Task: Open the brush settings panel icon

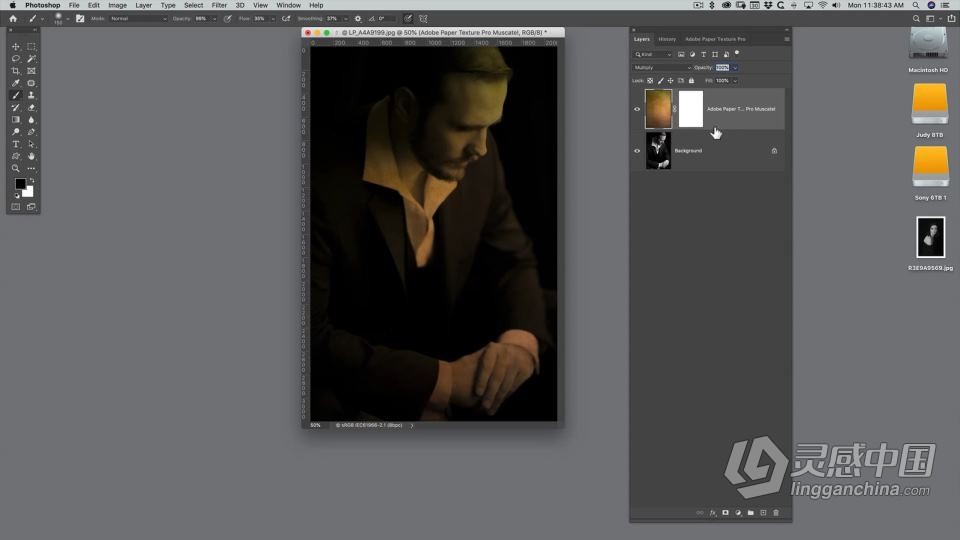Action: pos(80,19)
